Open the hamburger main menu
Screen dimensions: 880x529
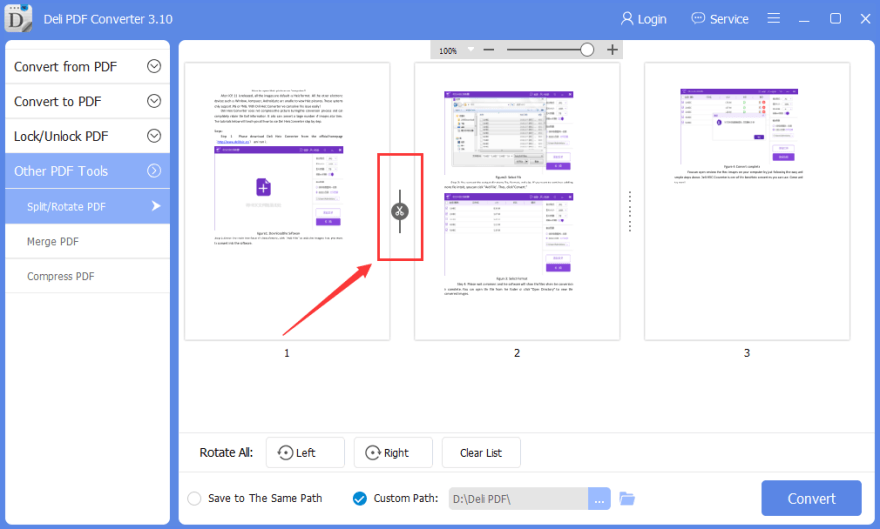pyautogui.click(x=773, y=19)
